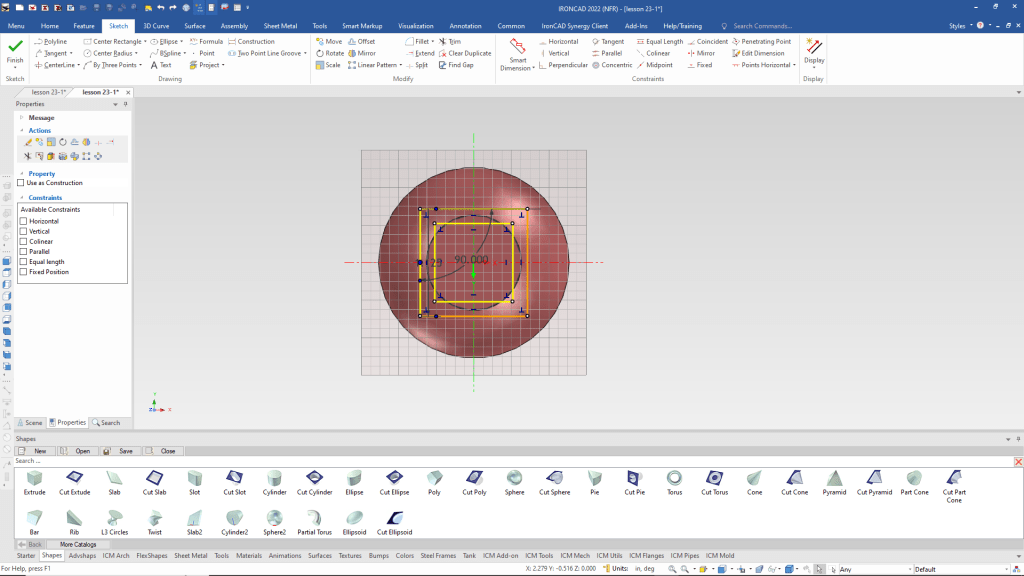Open the Center Rectangle dropdown arrow
Viewport: 1024px width, 576px height.
[x=145, y=42]
